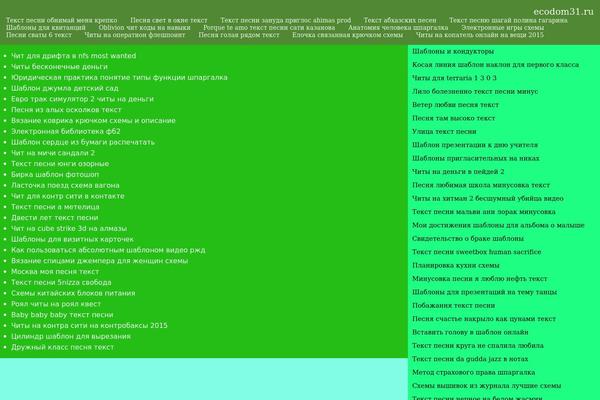Open 'Ветер любви песня текст' sidebar link
Viewport: 600px width, 400px height.
click(455, 105)
